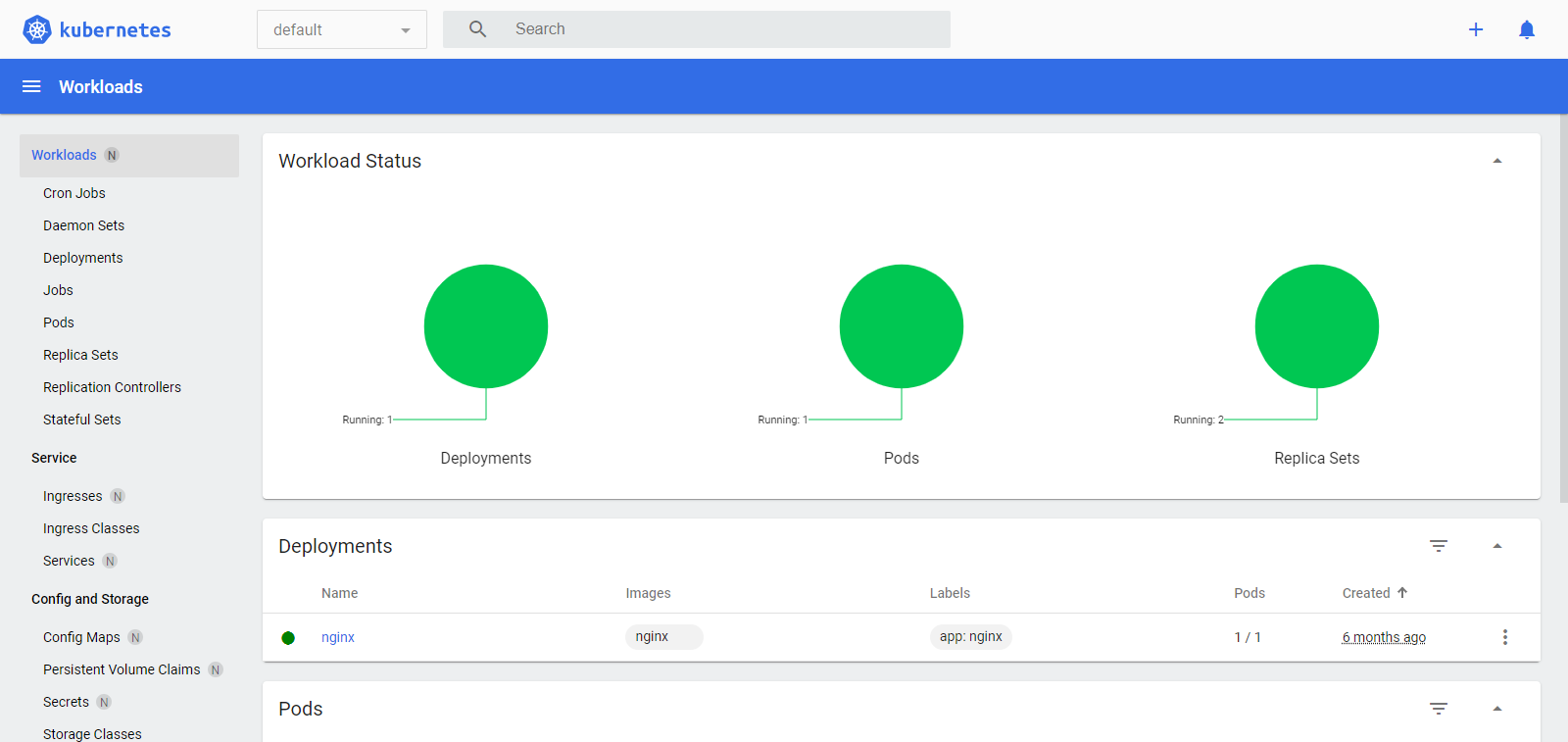Screen dimensions: 1568x742
Task: Click 'Running: 2' under Replica Sets chart
Action: point(1199,420)
